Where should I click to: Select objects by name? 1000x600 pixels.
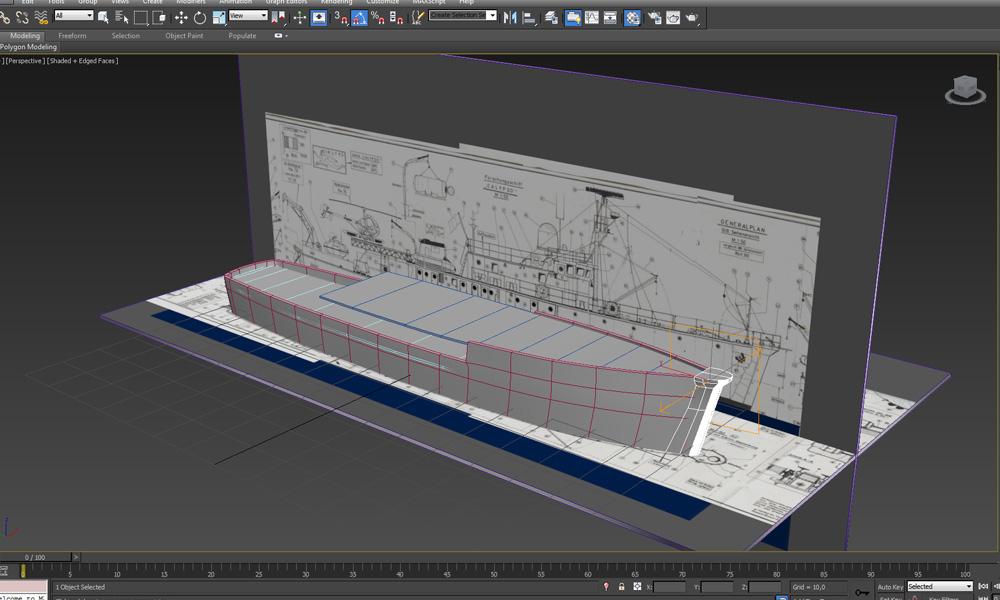tap(120, 16)
